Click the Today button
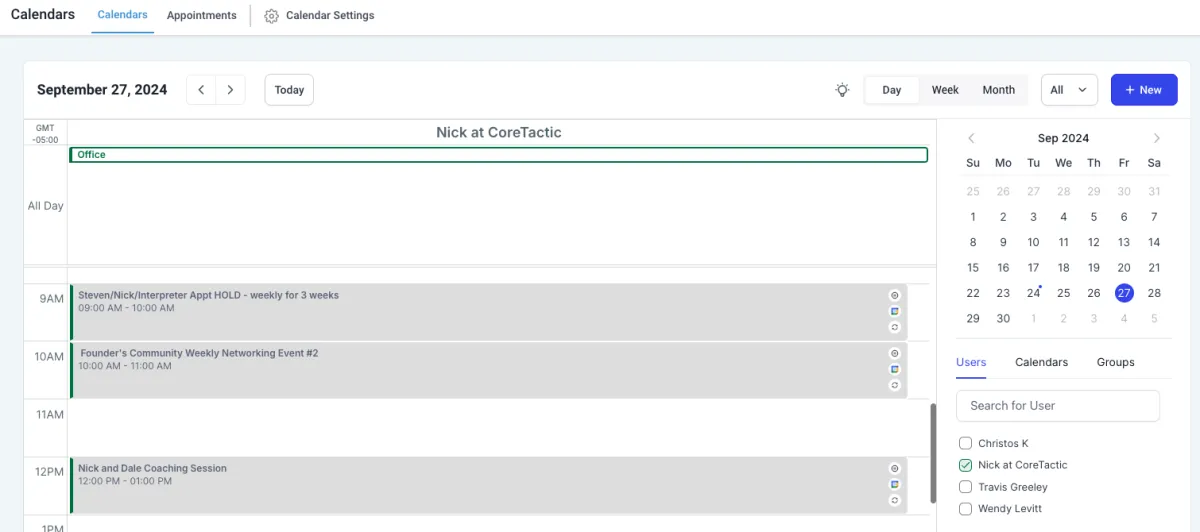 (x=289, y=90)
